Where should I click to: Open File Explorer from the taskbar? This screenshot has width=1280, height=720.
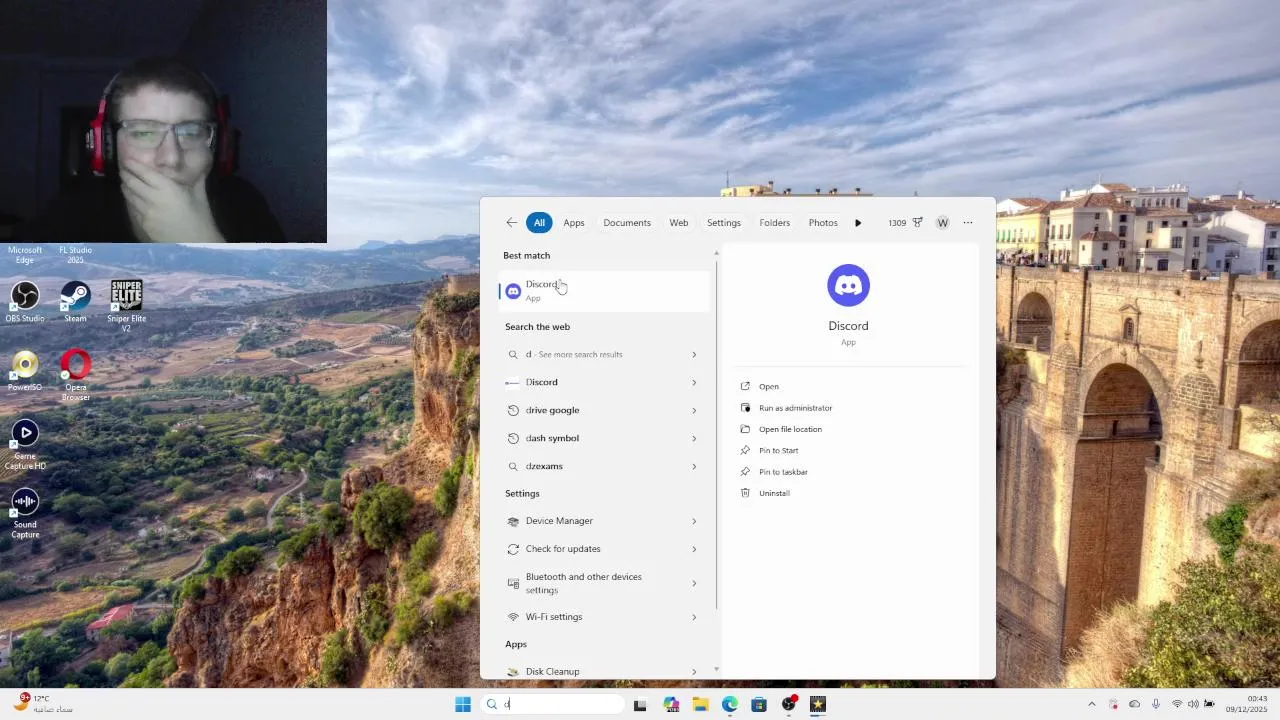pos(700,704)
